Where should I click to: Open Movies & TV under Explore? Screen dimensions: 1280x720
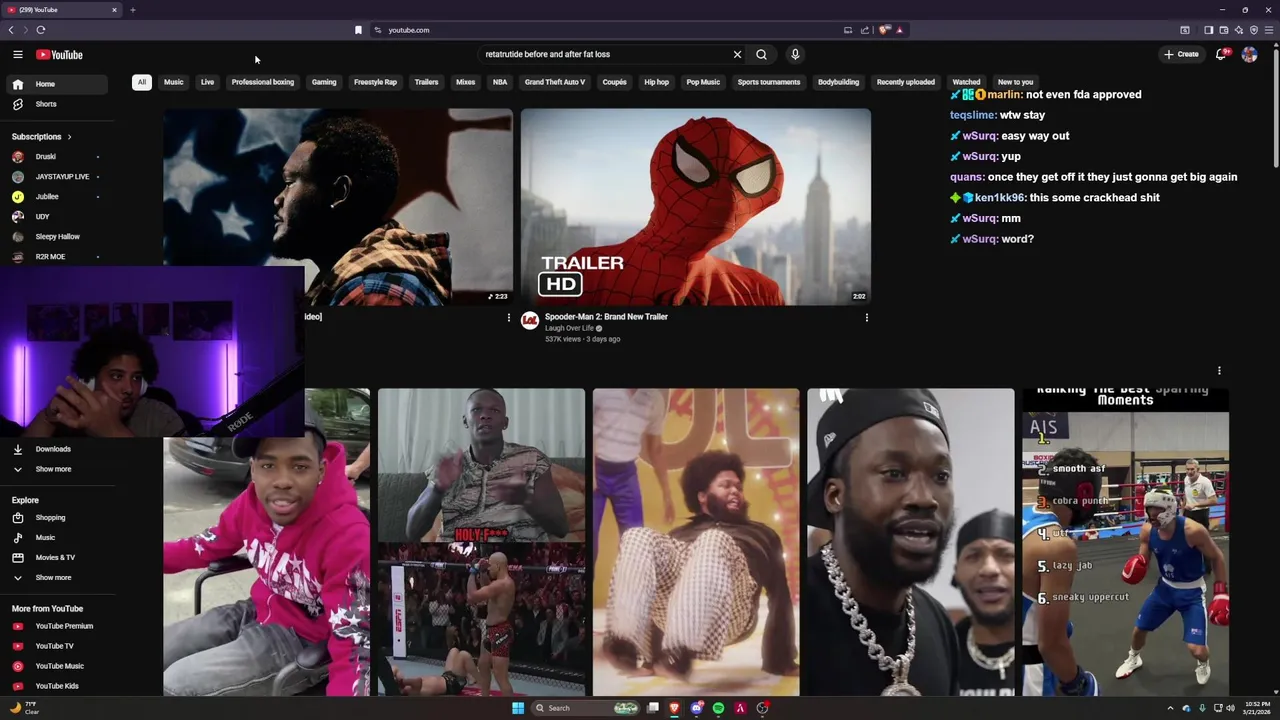56,558
